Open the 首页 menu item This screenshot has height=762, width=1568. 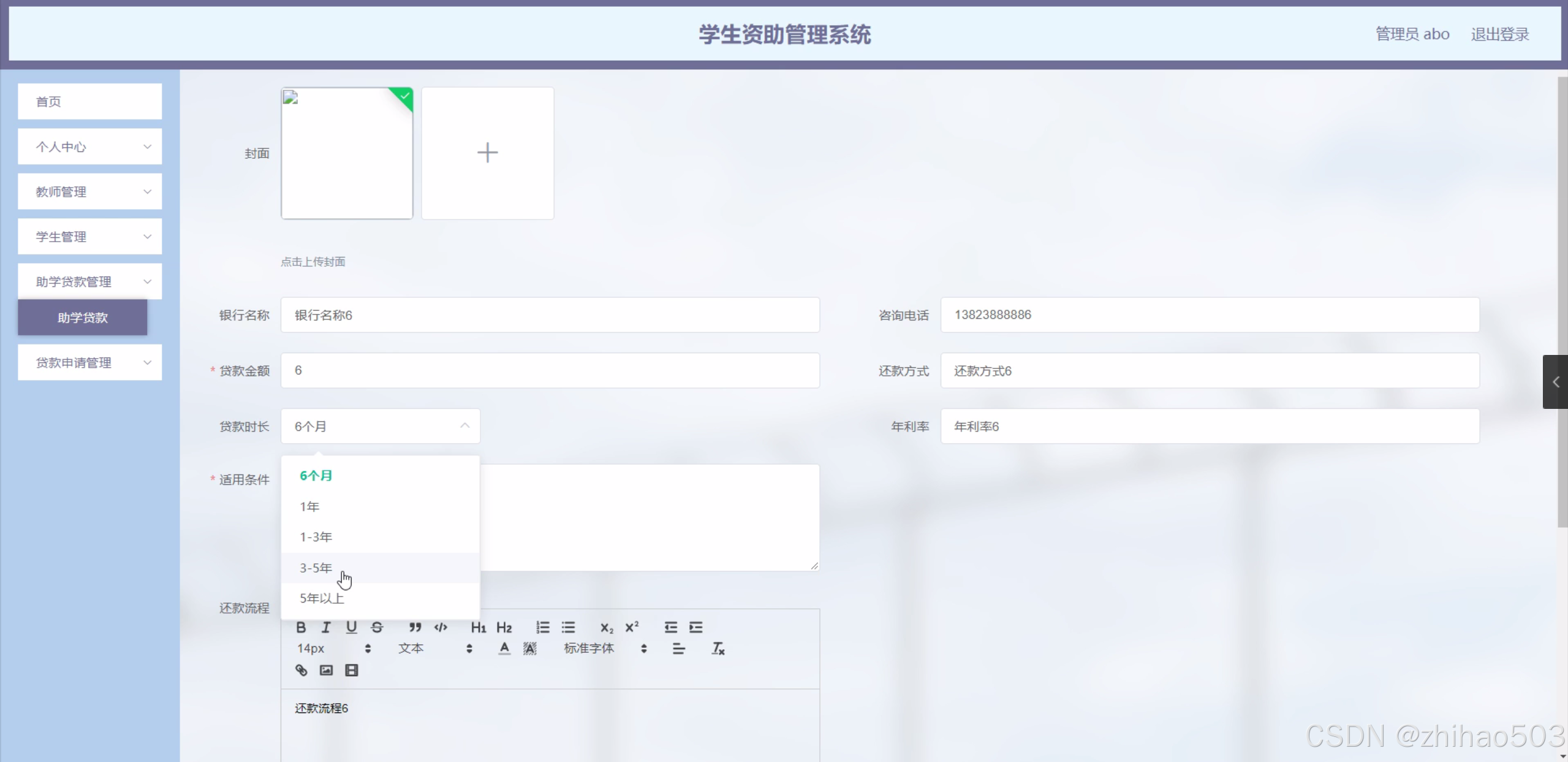[90, 102]
